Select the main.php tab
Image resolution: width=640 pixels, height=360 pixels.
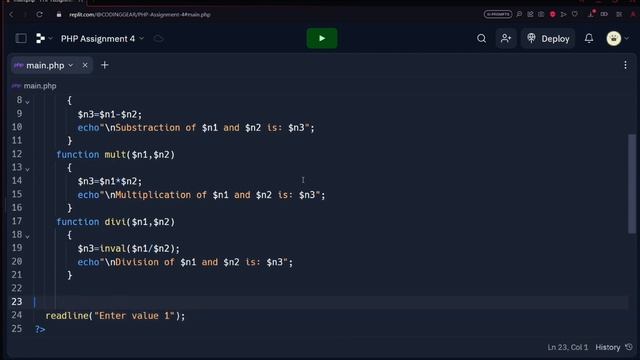tap(45, 65)
